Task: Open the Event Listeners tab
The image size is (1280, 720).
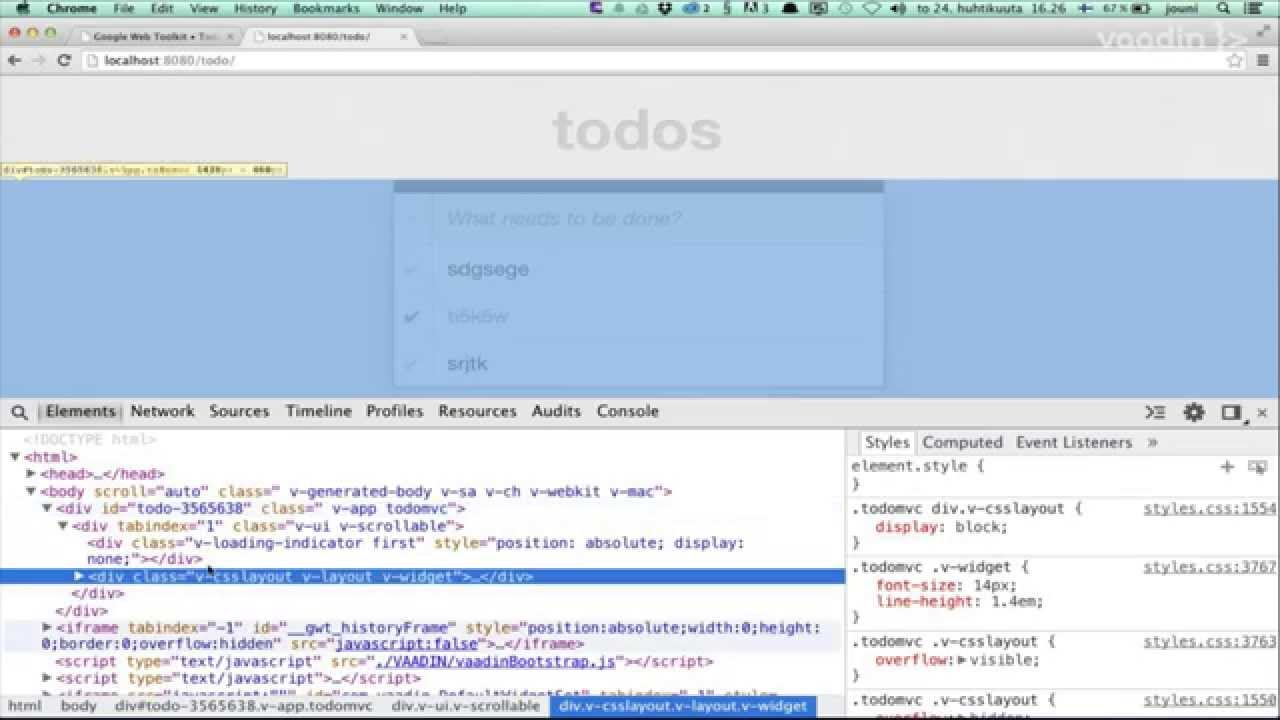Action: click(1074, 442)
